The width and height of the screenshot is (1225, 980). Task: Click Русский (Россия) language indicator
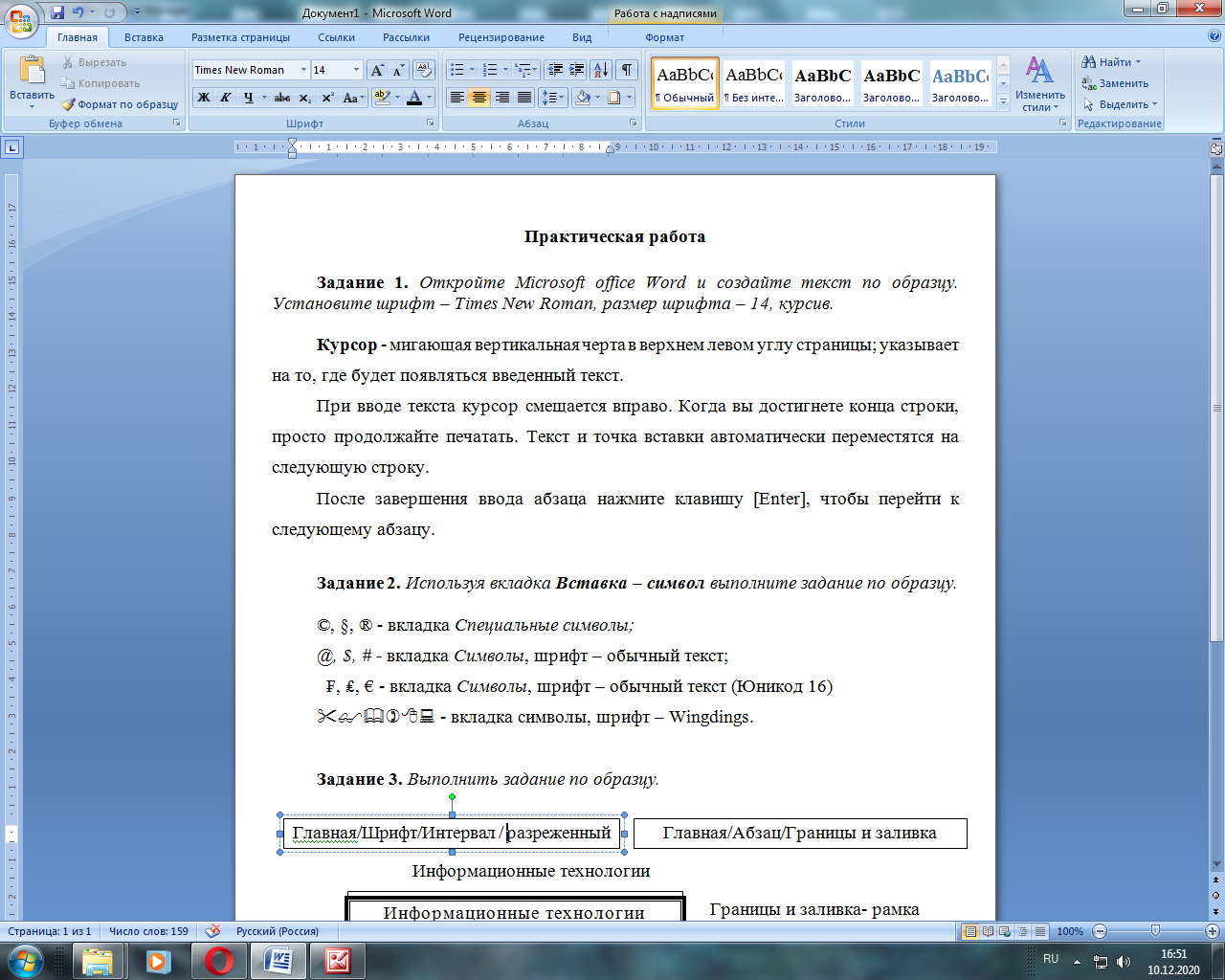click(x=277, y=931)
